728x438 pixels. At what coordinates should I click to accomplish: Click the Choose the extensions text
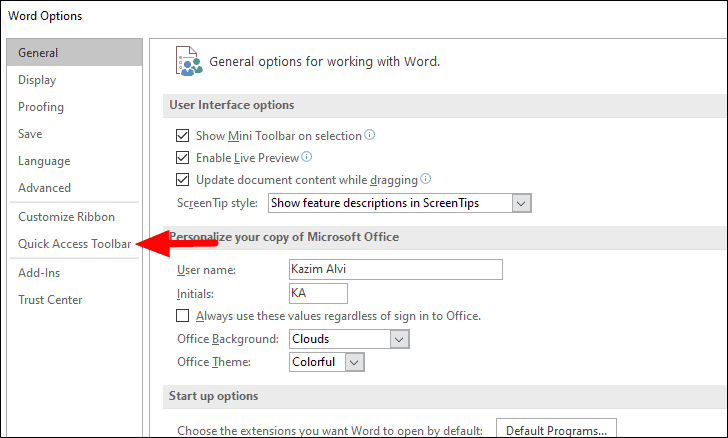330,431
